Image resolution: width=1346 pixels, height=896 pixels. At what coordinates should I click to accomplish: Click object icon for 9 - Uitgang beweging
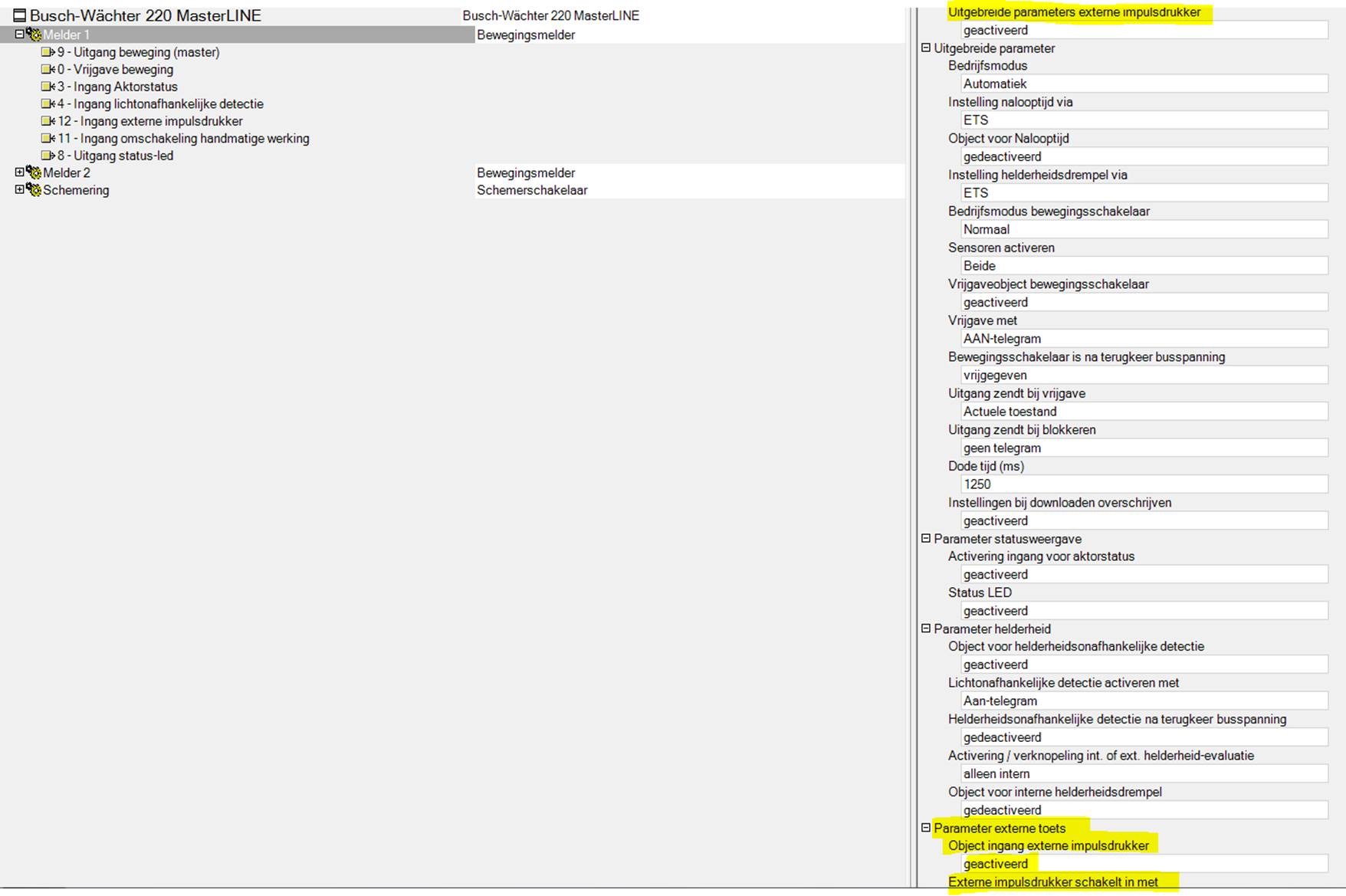pos(48,52)
